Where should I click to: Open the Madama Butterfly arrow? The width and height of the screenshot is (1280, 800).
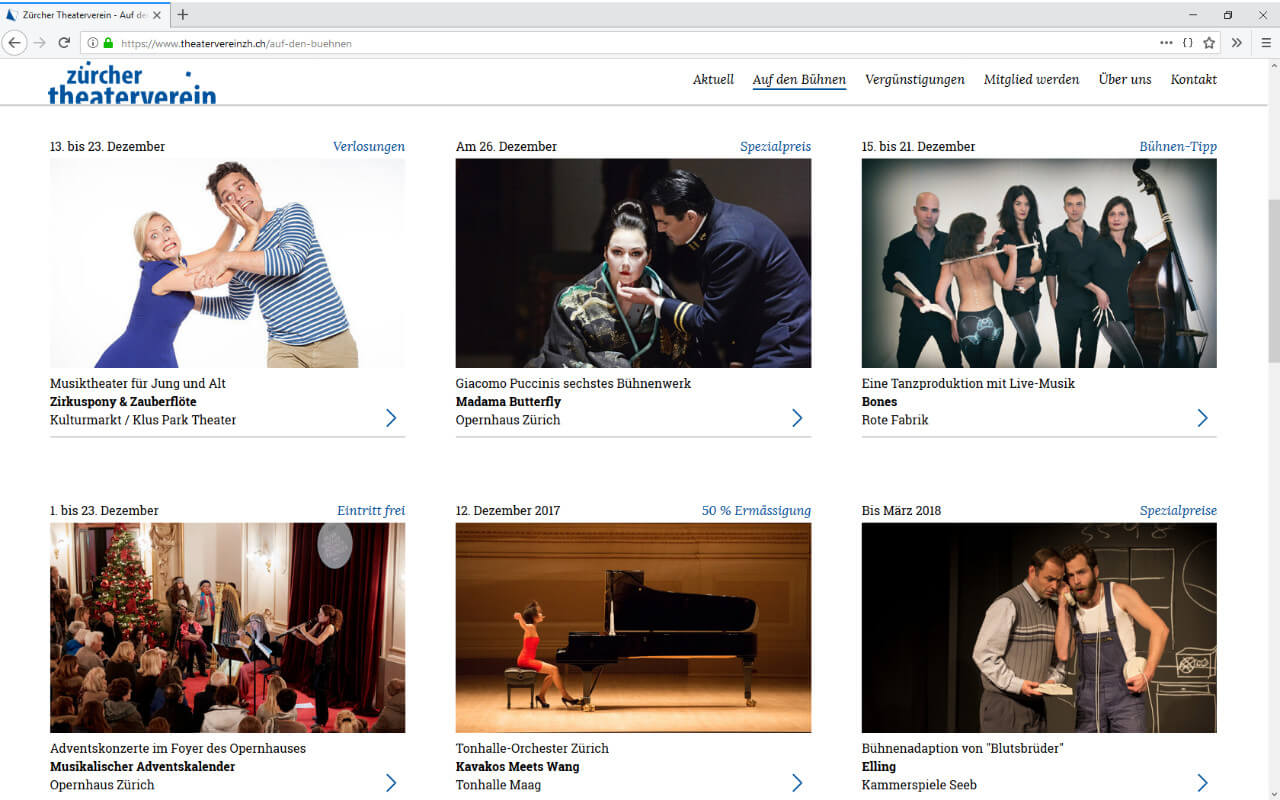point(797,418)
